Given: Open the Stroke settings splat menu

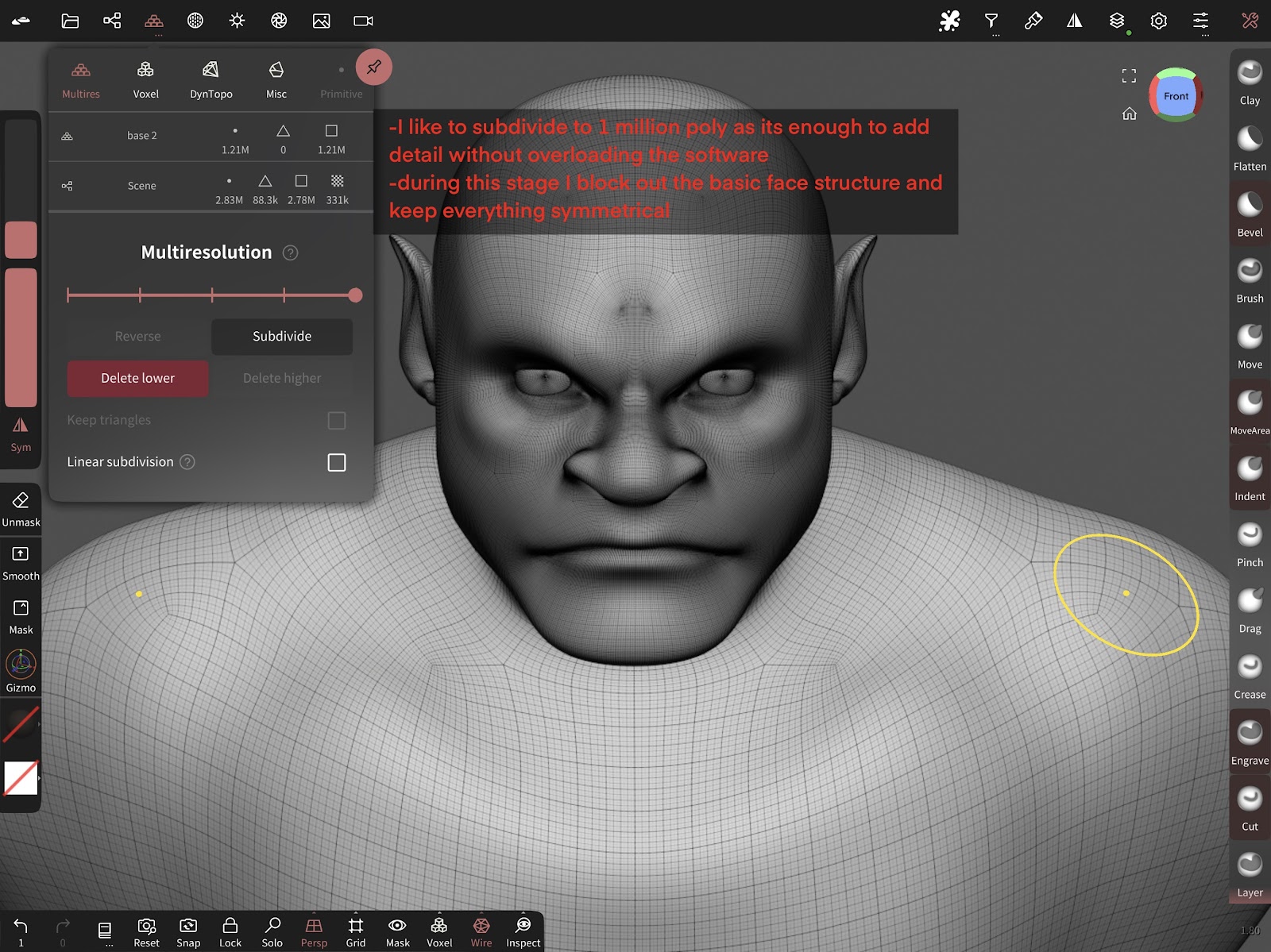Looking at the screenshot, I should pyautogui.click(x=949, y=21).
